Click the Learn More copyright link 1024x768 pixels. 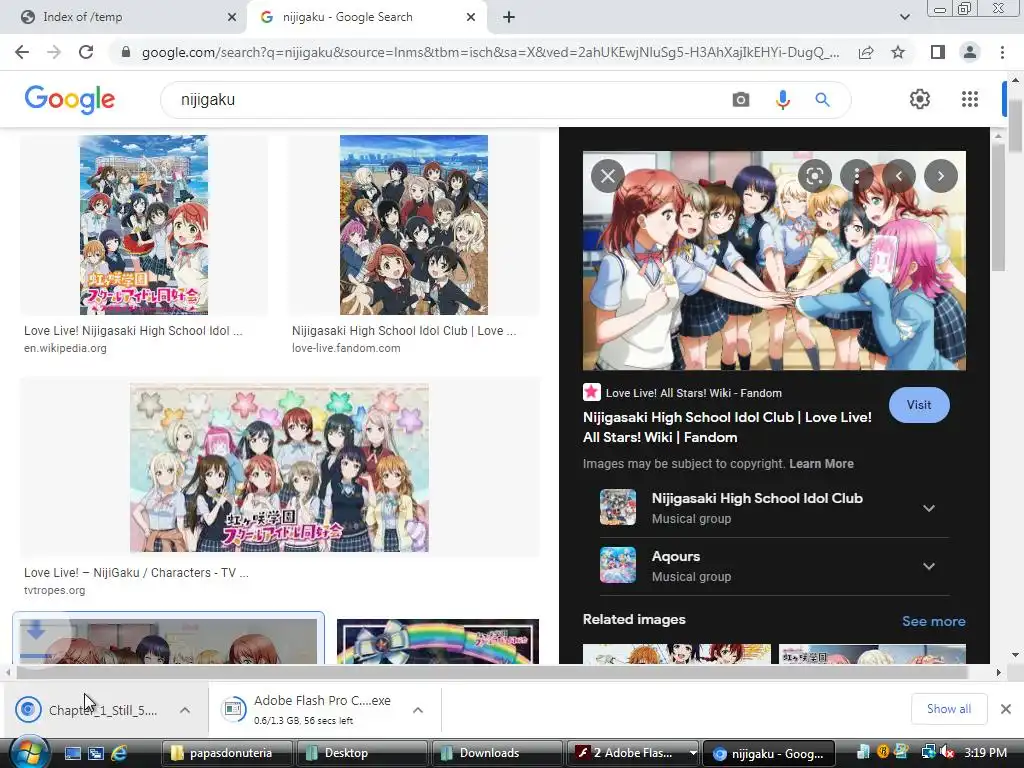point(821,464)
